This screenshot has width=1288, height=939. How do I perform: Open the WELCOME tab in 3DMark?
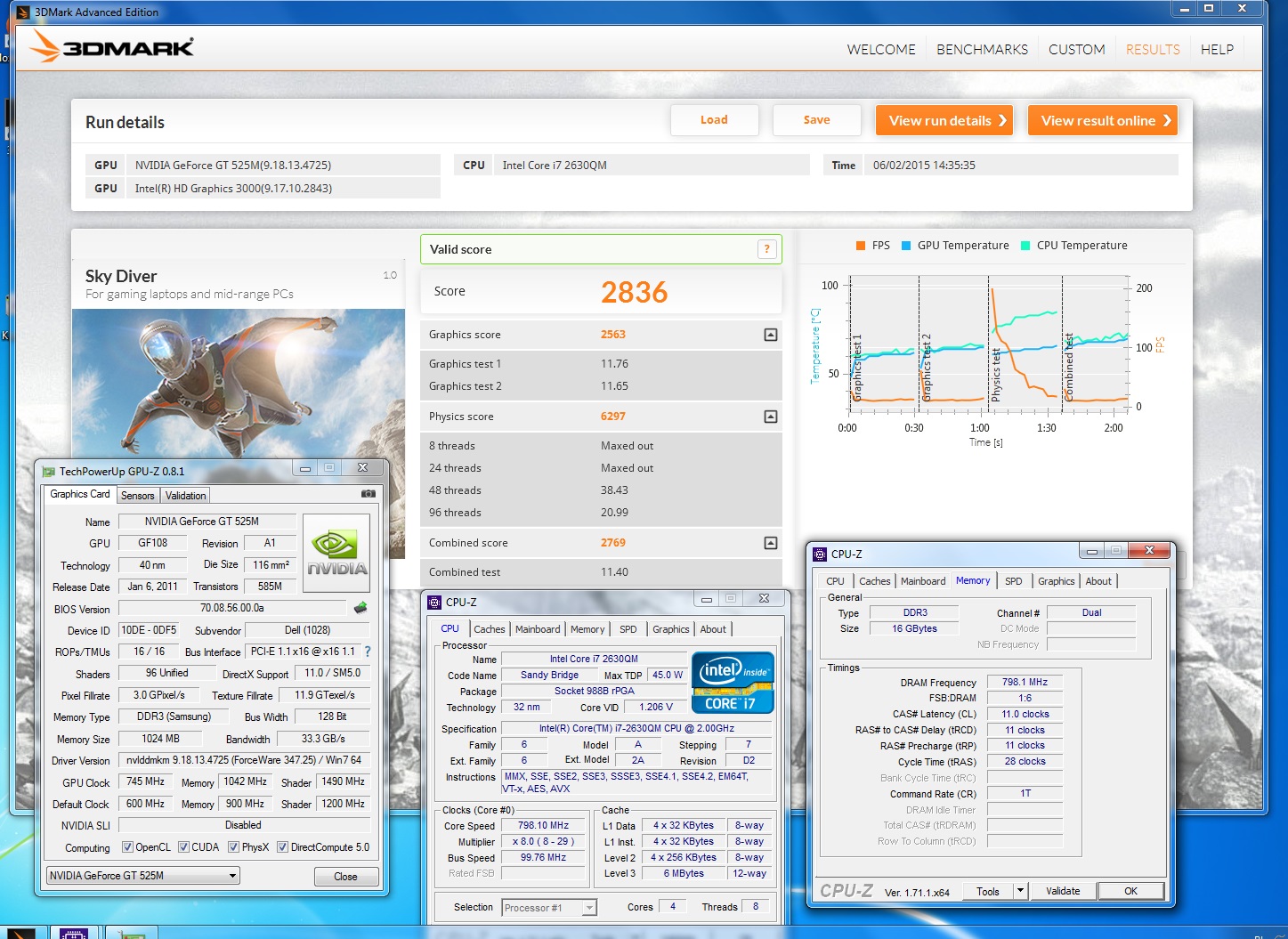(881, 50)
